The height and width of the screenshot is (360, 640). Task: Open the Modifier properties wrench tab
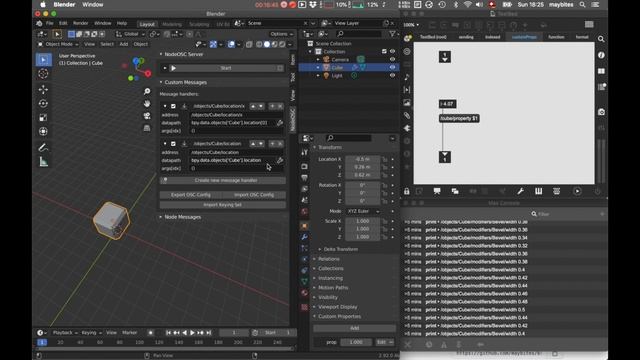(x=304, y=237)
